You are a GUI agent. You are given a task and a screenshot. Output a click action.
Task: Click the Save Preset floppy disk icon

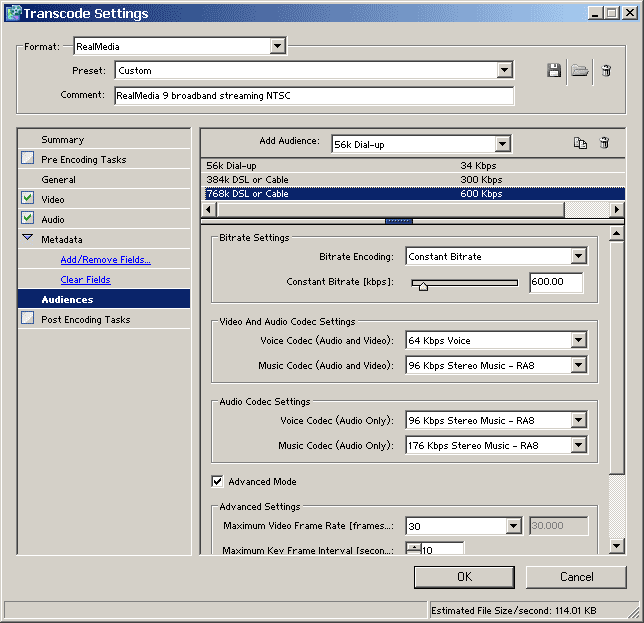click(554, 71)
